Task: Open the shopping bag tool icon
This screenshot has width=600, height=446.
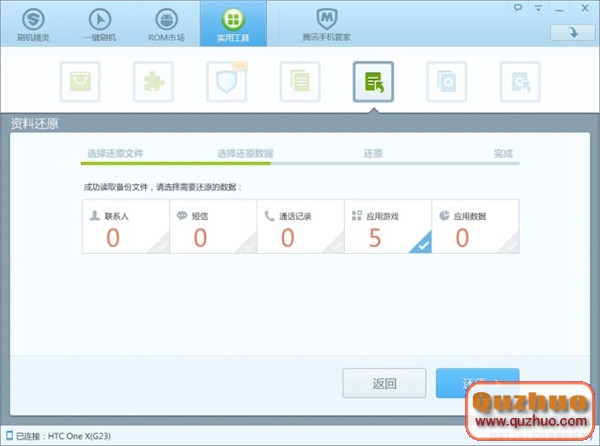Action: pyautogui.click(x=80, y=82)
